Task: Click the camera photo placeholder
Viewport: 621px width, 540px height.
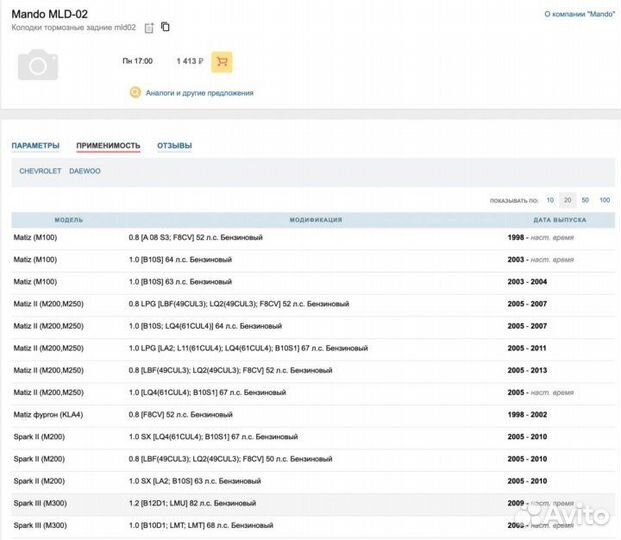Action: [x=39, y=66]
